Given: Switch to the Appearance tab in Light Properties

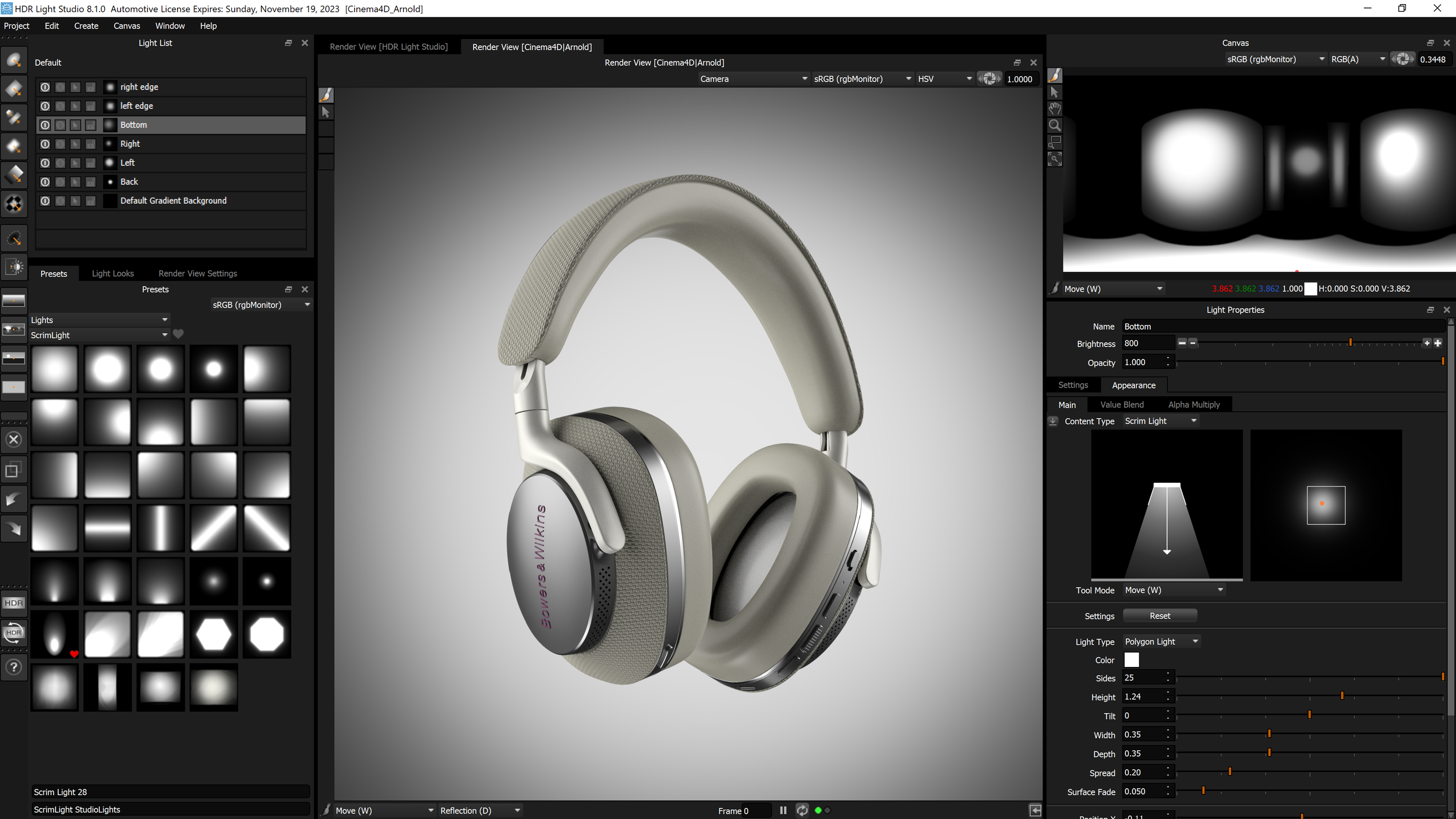Looking at the screenshot, I should point(1133,385).
